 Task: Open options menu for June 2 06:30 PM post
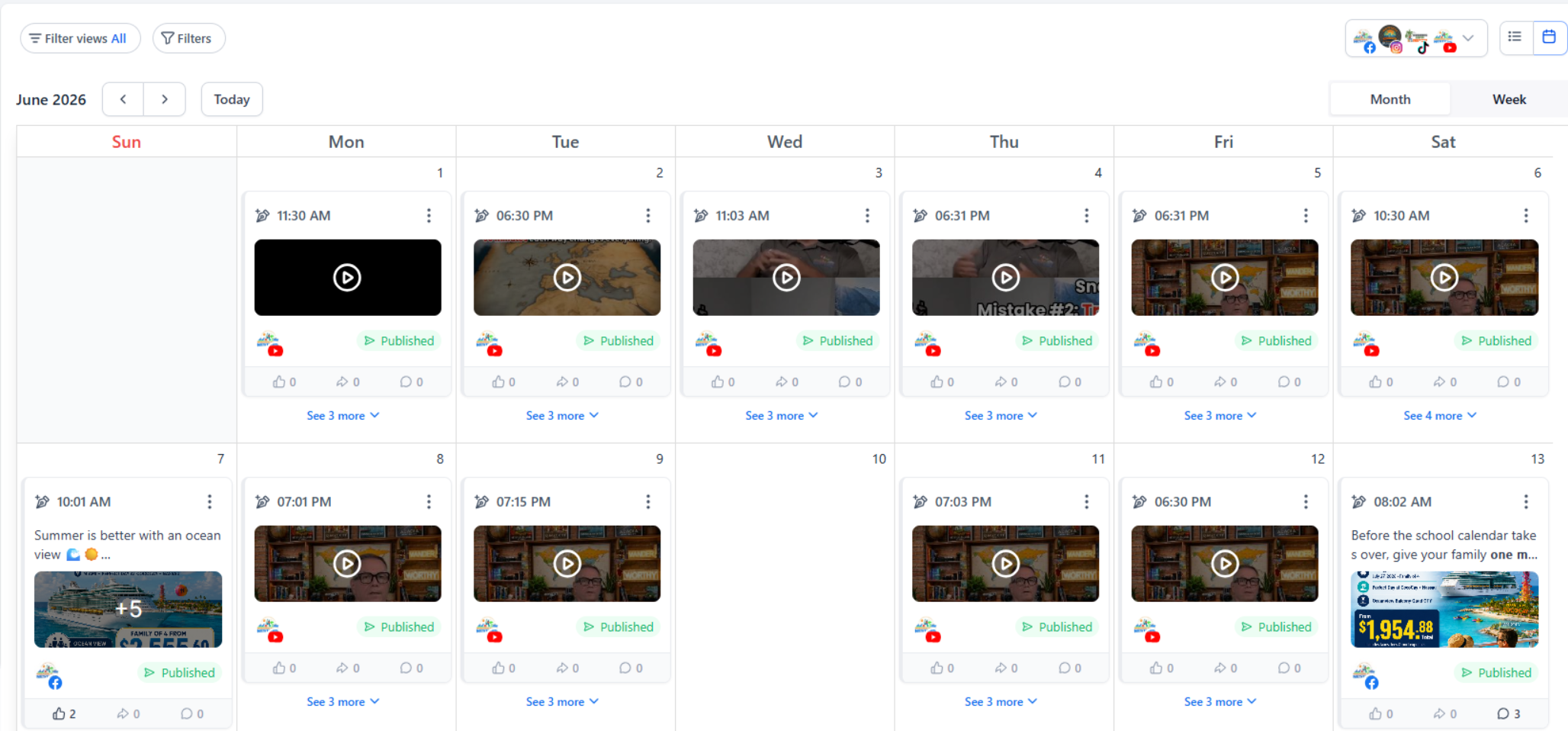[648, 216]
